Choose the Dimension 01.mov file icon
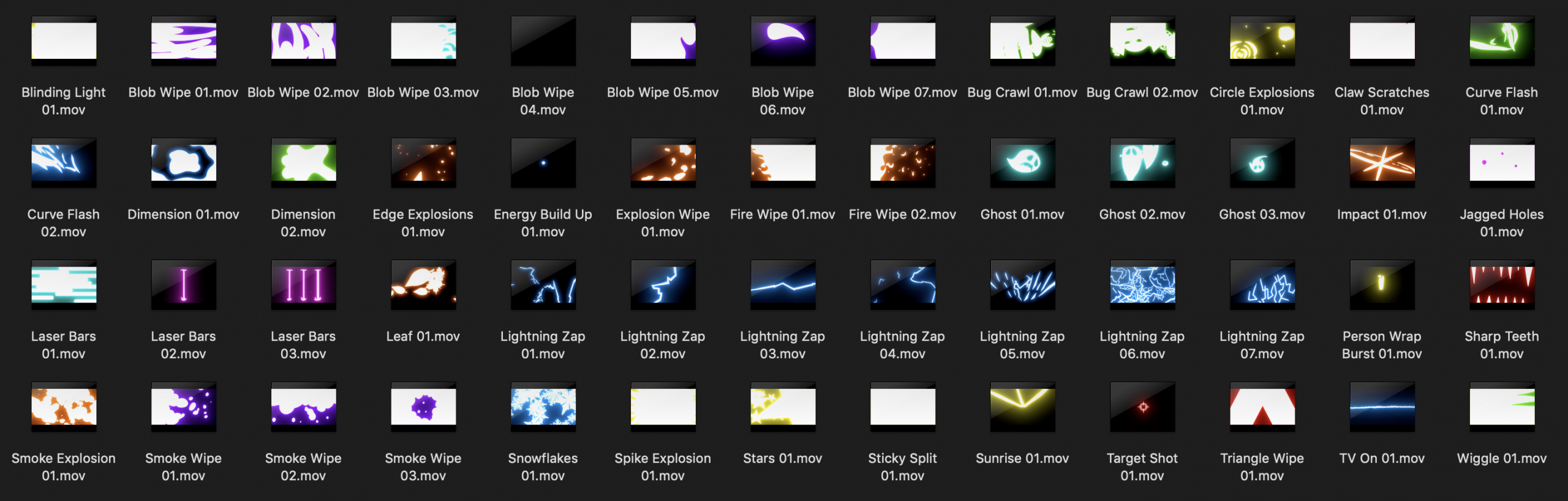Viewport: 1568px width, 501px height. 183,163
